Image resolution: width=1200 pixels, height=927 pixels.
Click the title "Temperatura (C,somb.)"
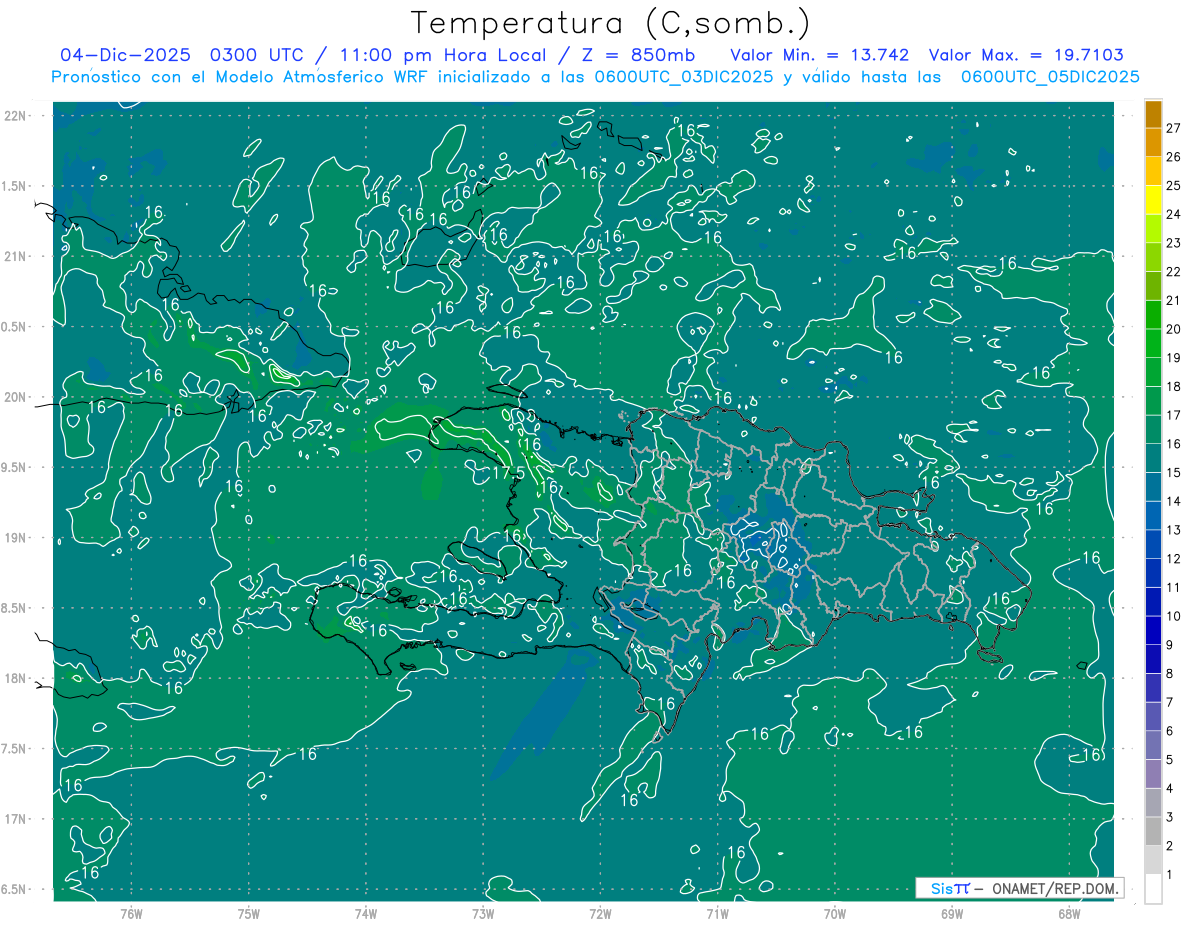click(x=610, y=24)
